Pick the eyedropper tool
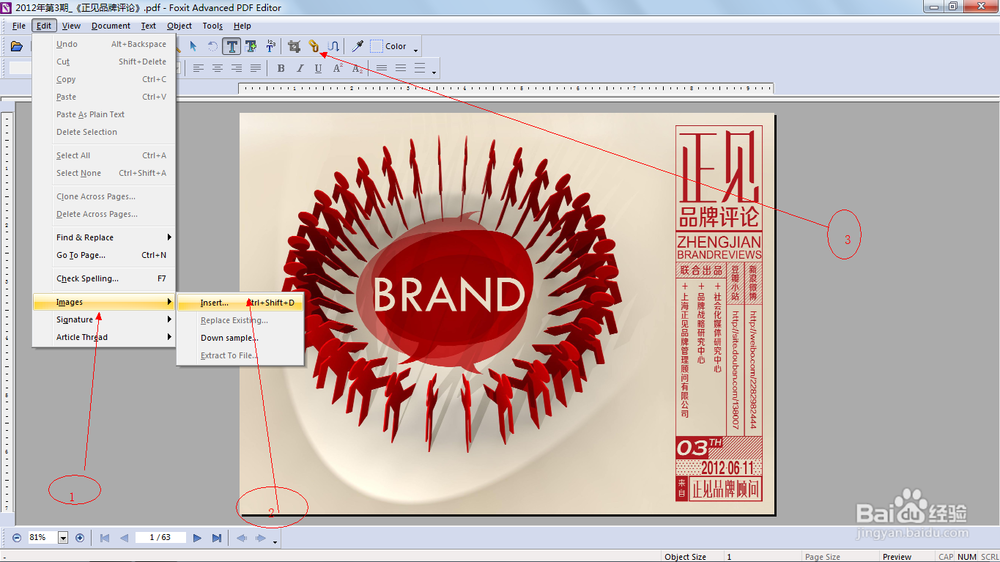Screen dimensions: 1000x562 tap(358, 47)
